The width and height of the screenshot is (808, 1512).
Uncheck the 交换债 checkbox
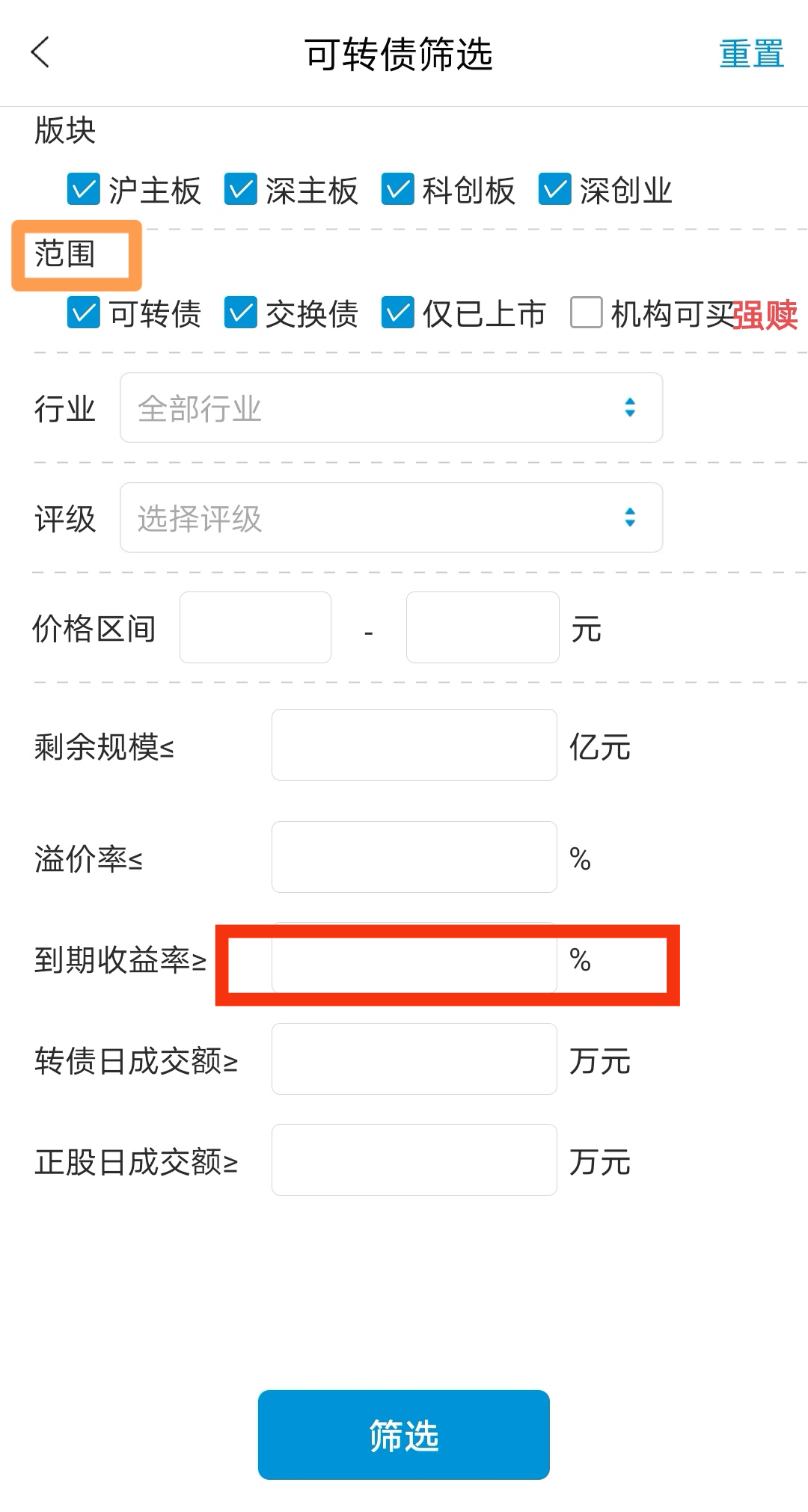(241, 313)
